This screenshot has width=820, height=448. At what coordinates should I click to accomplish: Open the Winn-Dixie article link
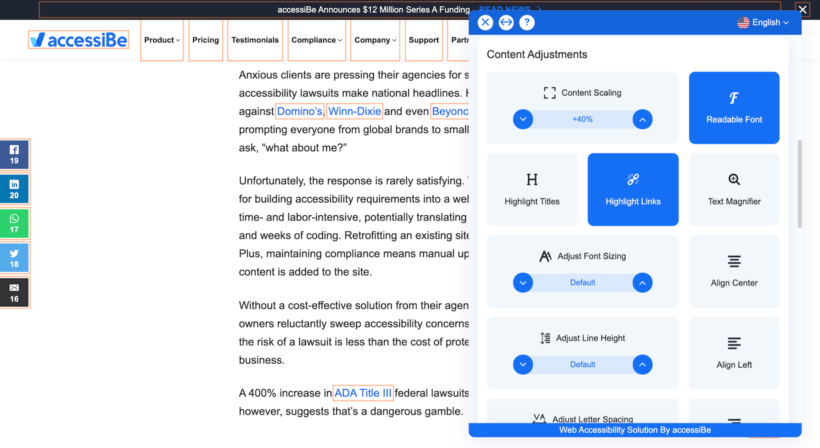point(354,111)
